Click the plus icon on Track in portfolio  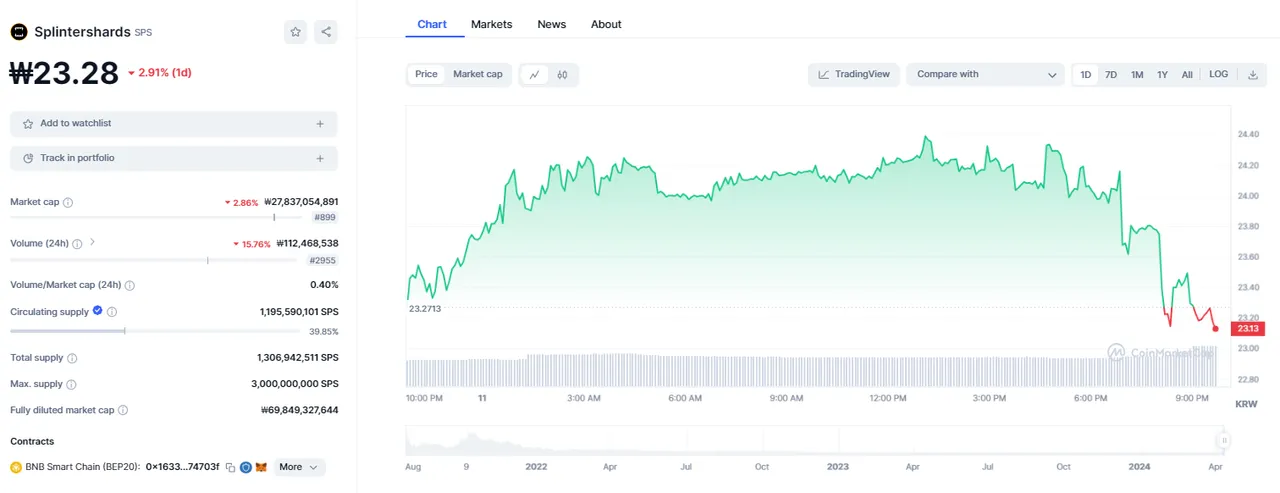320,158
